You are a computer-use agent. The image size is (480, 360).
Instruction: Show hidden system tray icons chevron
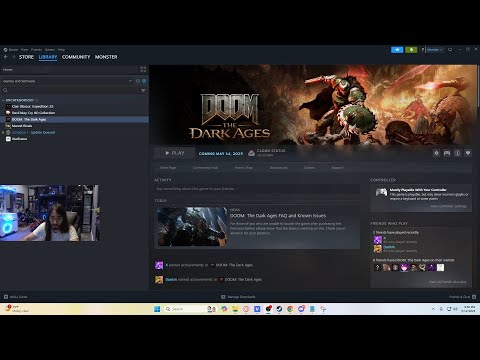[433, 309]
